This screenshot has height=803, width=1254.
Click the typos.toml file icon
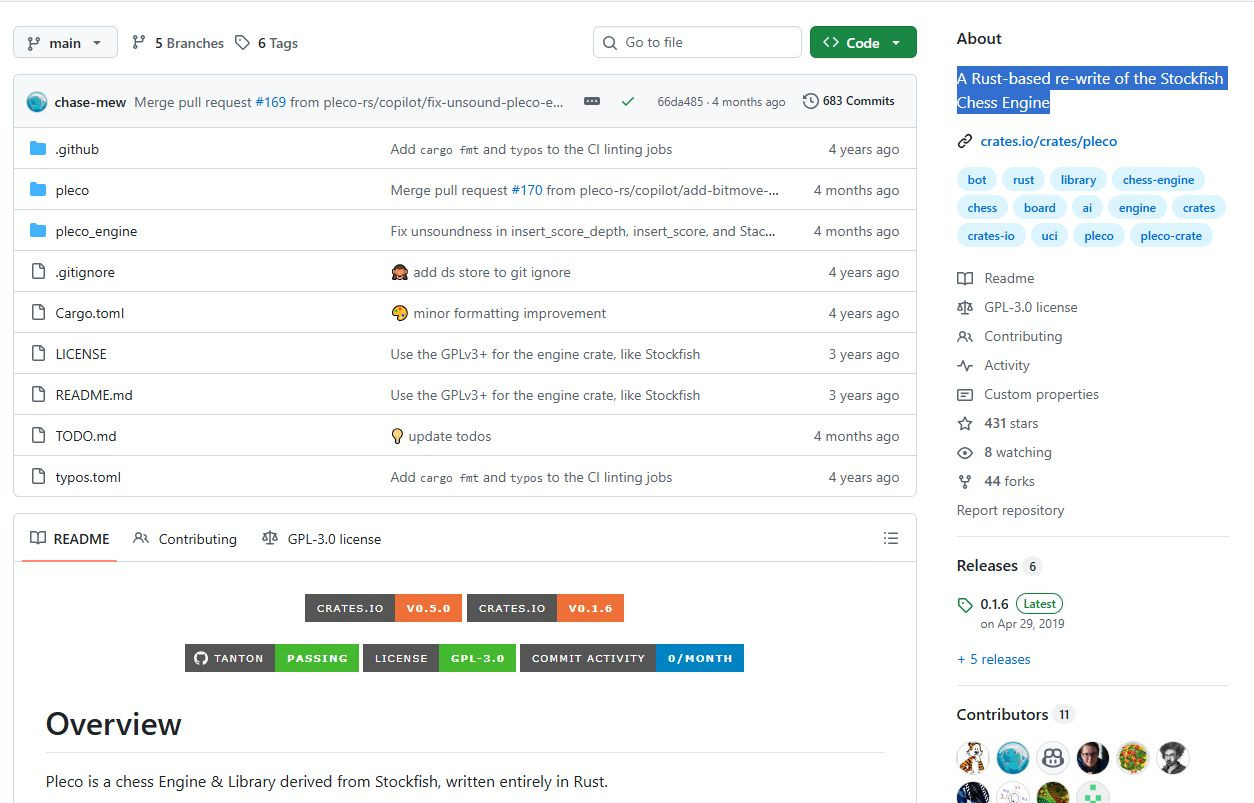tap(38, 477)
